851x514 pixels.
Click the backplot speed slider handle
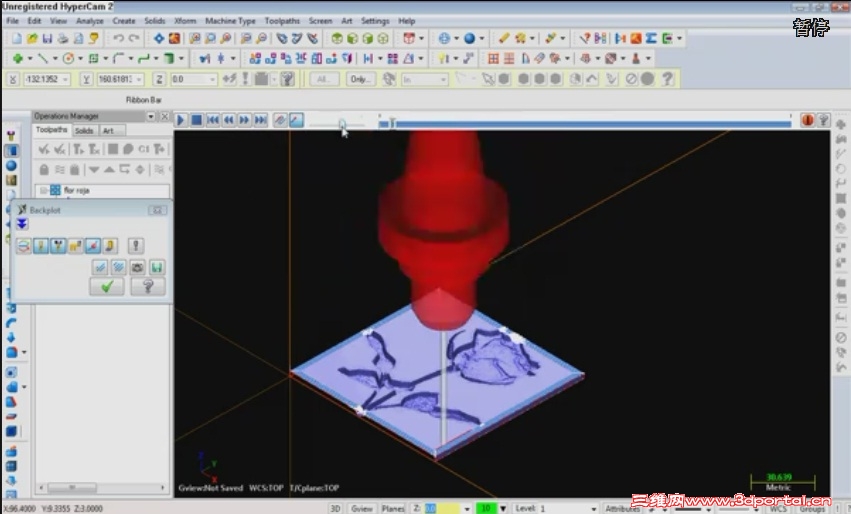[342, 124]
